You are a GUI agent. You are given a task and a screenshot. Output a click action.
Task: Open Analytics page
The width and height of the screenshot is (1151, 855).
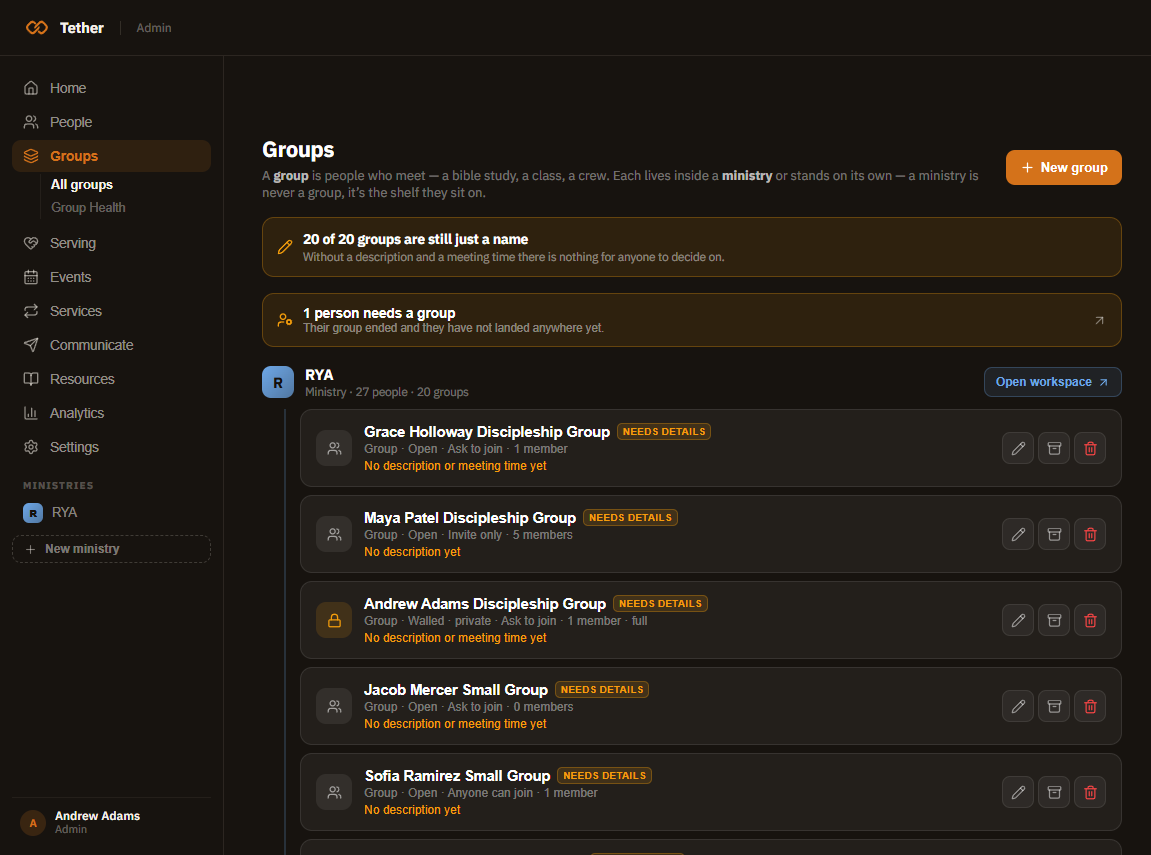click(111, 413)
